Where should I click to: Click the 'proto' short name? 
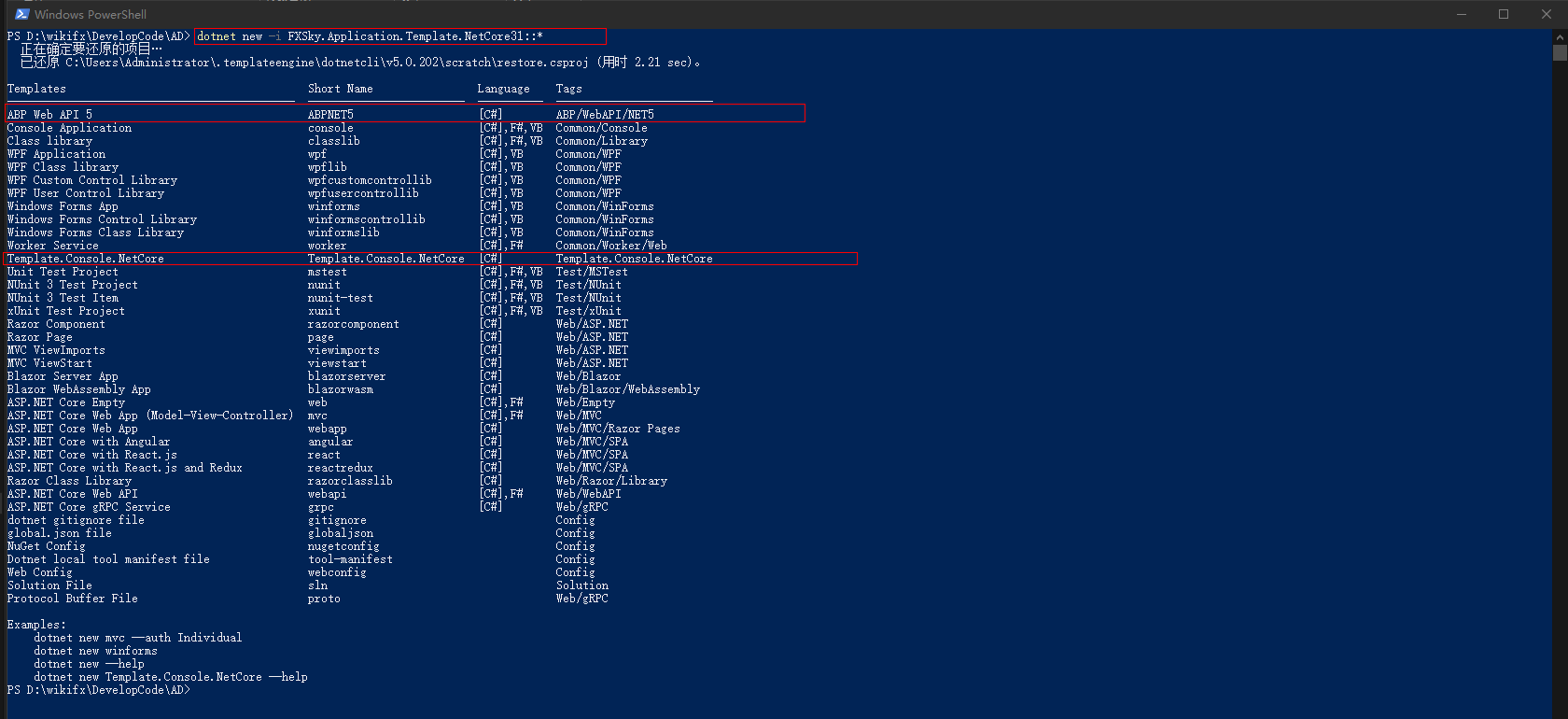pos(324,599)
